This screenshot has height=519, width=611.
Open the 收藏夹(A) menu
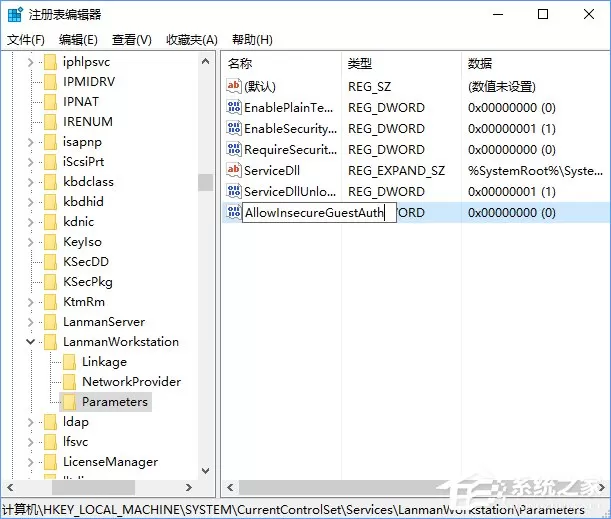point(192,39)
